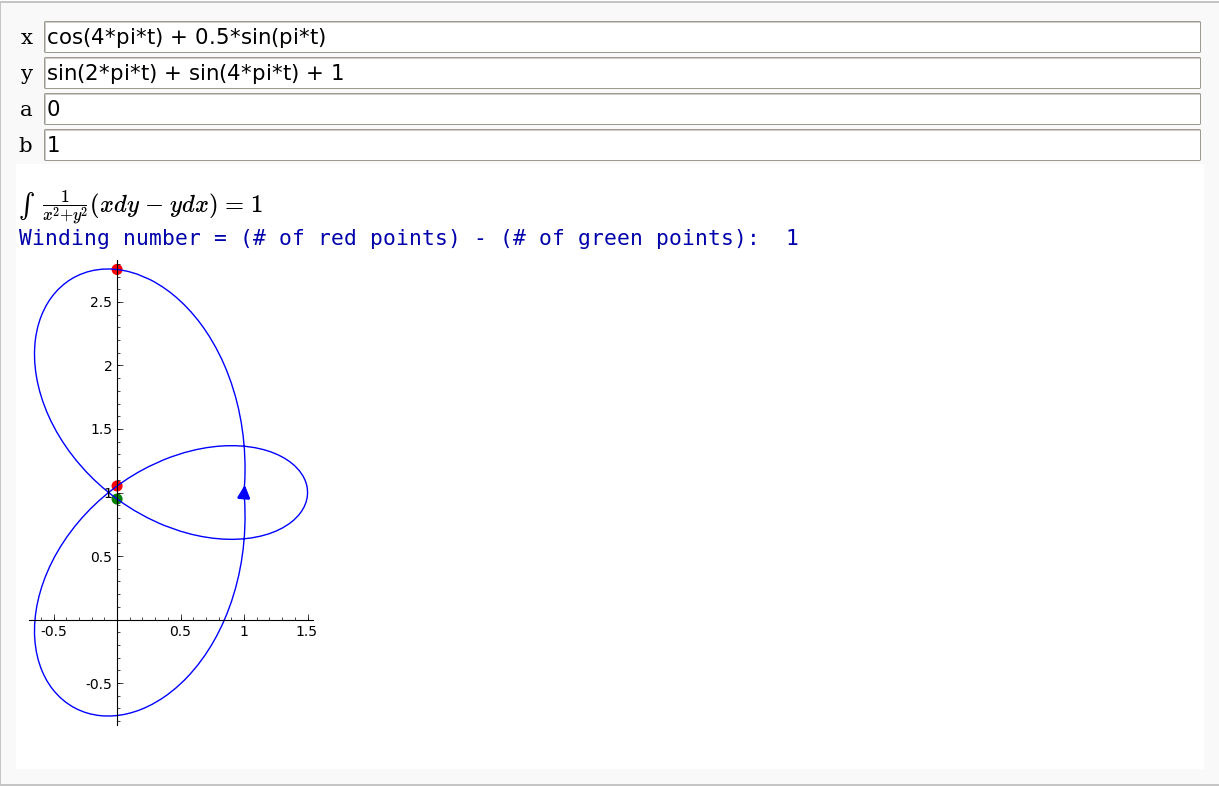Click the 0.5 tick label on horizontal axis
Viewport: 1219px width, 786px height.
coord(180,631)
